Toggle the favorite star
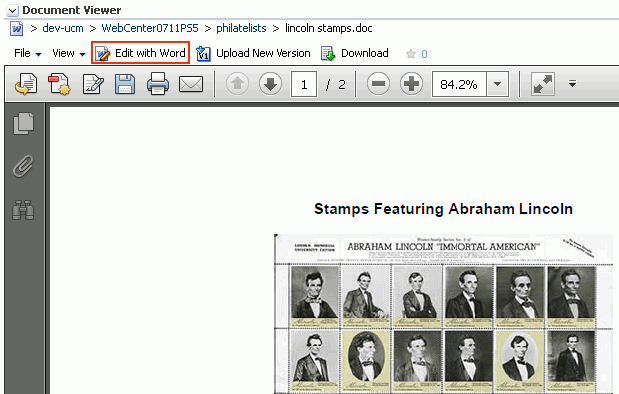619x394 pixels. coord(411,54)
